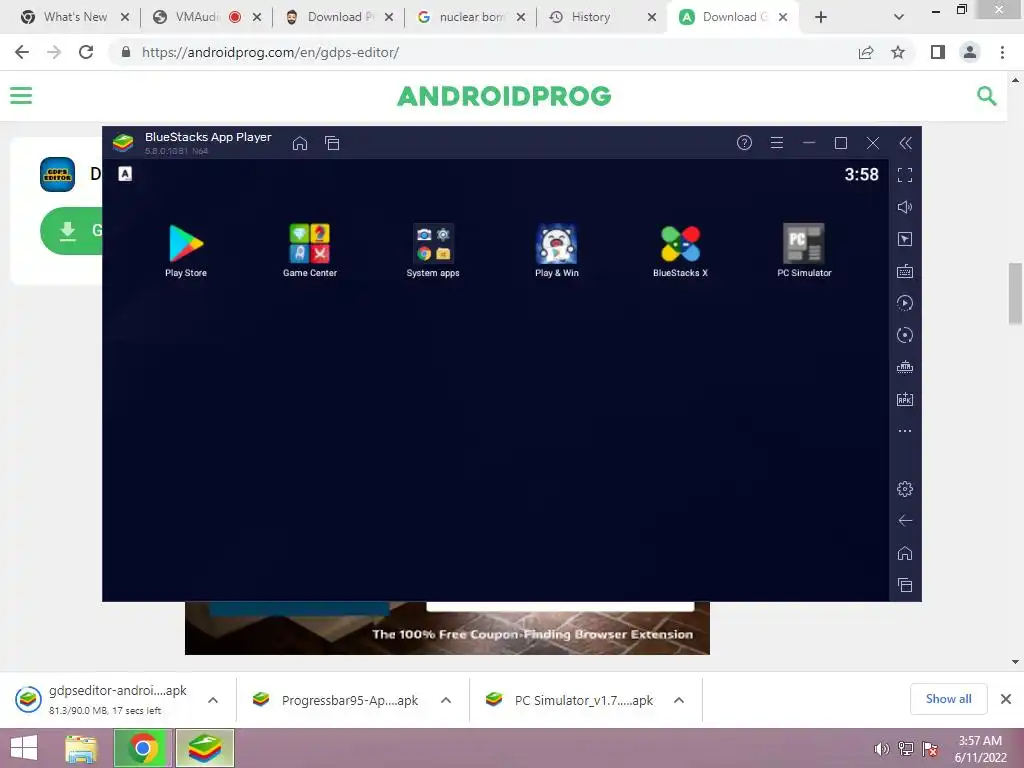
Task: Open BlueStacks help question mark icon
Action: pyautogui.click(x=744, y=142)
